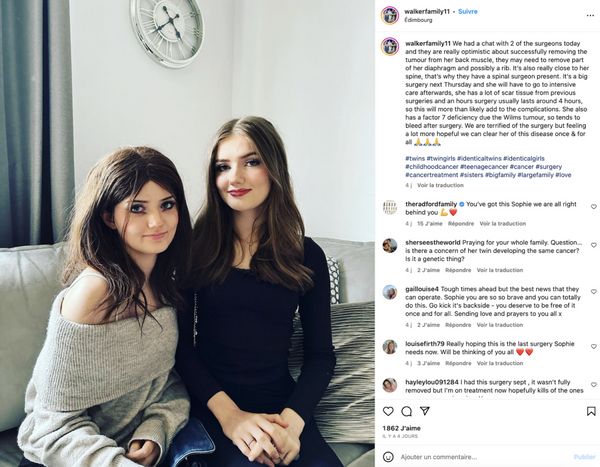This screenshot has height=467, width=600.
Task: Click 'Voir la traduction' under the caption
Action: [440, 185]
